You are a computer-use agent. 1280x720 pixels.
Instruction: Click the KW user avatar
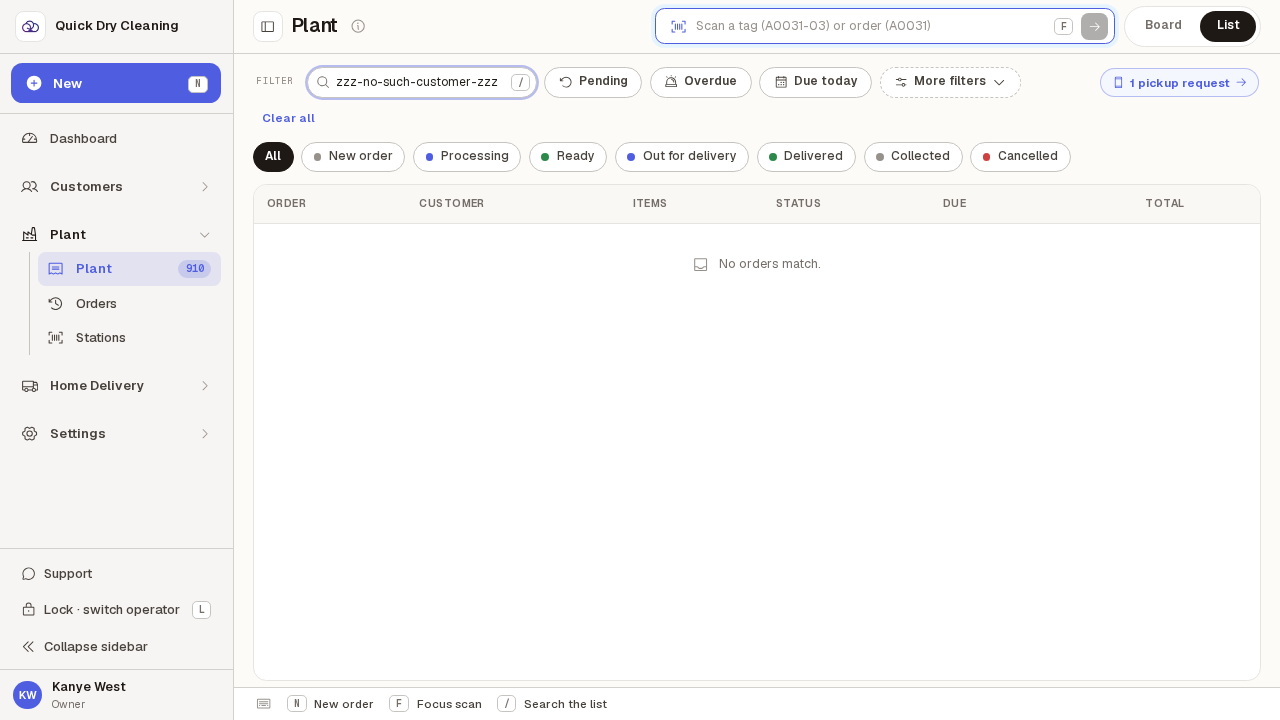click(x=27, y=695)
